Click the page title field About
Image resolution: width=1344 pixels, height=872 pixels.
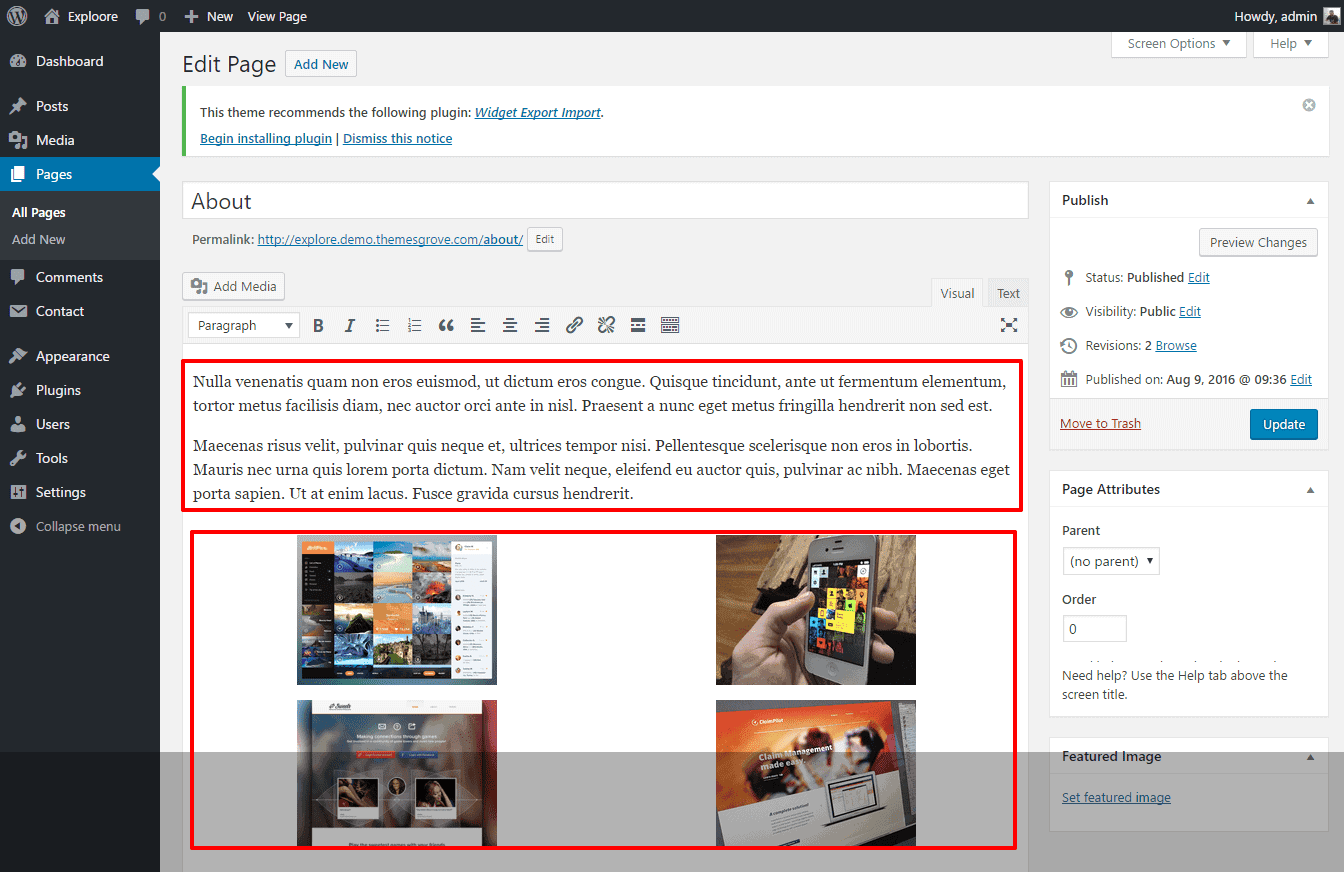604,201
